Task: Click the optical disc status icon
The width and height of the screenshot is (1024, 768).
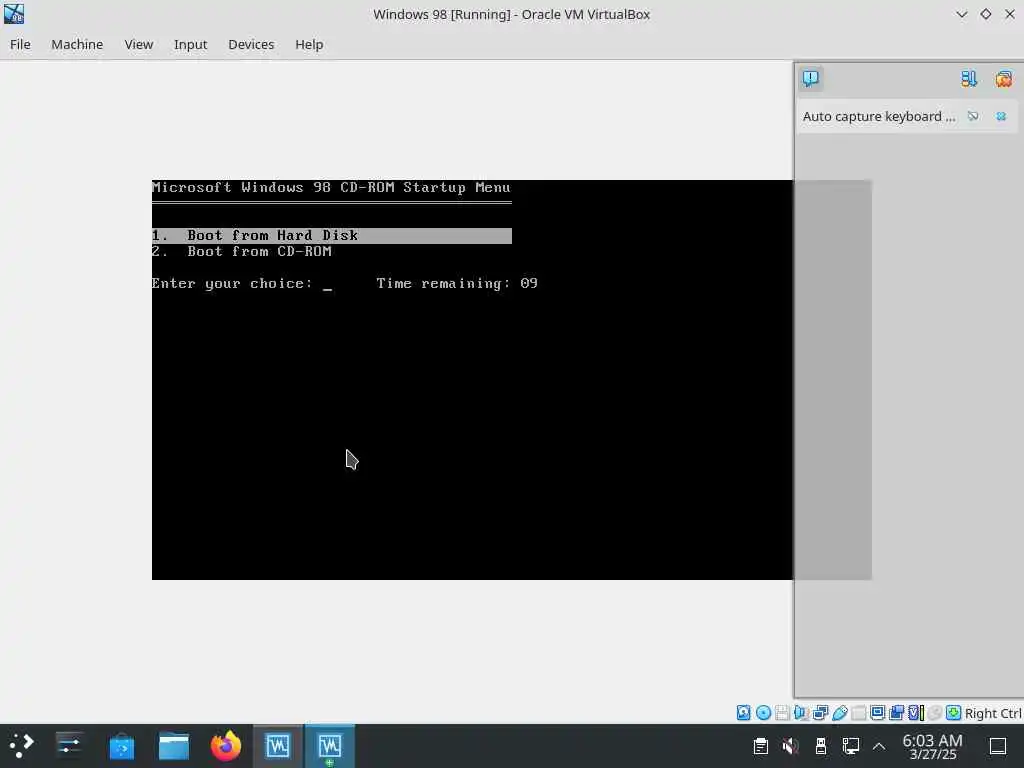Action: click(763, 712)
